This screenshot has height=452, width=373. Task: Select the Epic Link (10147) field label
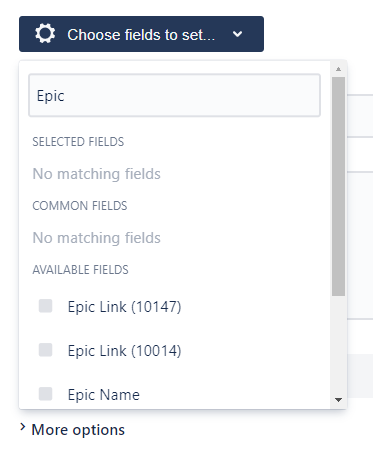[124, 307]
